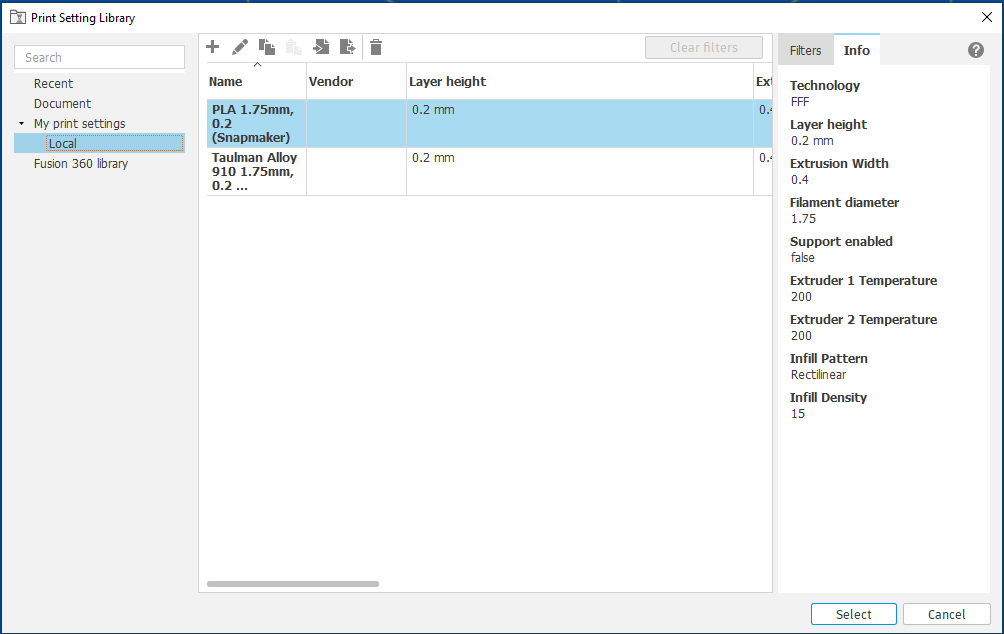Click the Support enabled false value
1004x634 pixels.
802,257
